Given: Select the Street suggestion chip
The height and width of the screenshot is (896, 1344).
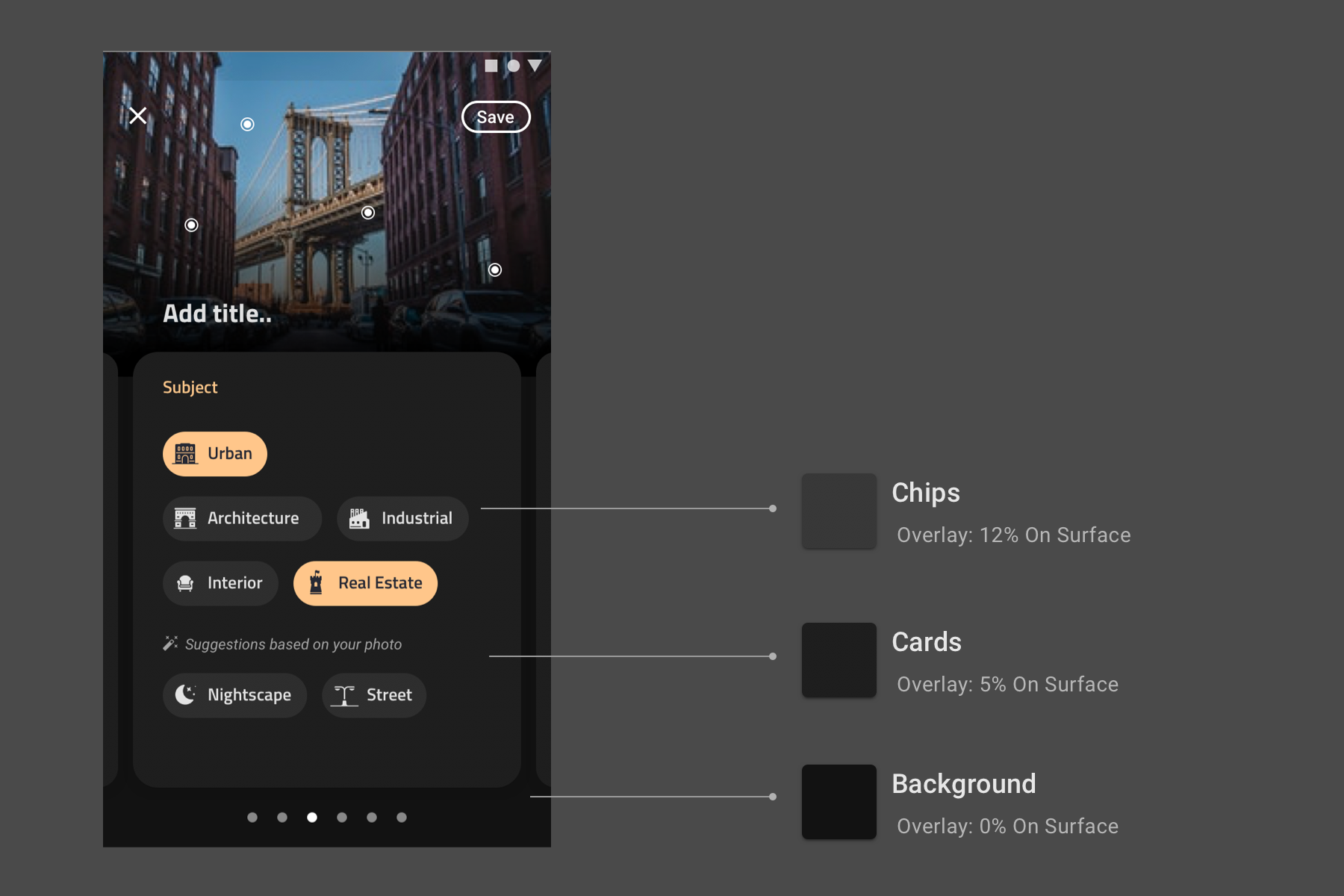Looking at the screenshot, I should 374,695.
